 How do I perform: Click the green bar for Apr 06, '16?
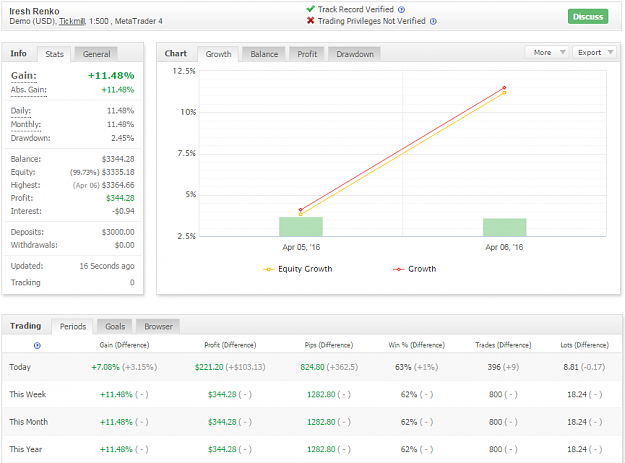[505, 228]
